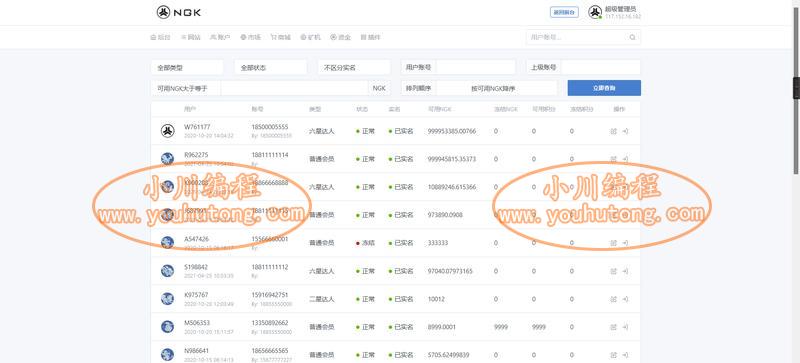Click the account number 18811111114

point(269,155)
